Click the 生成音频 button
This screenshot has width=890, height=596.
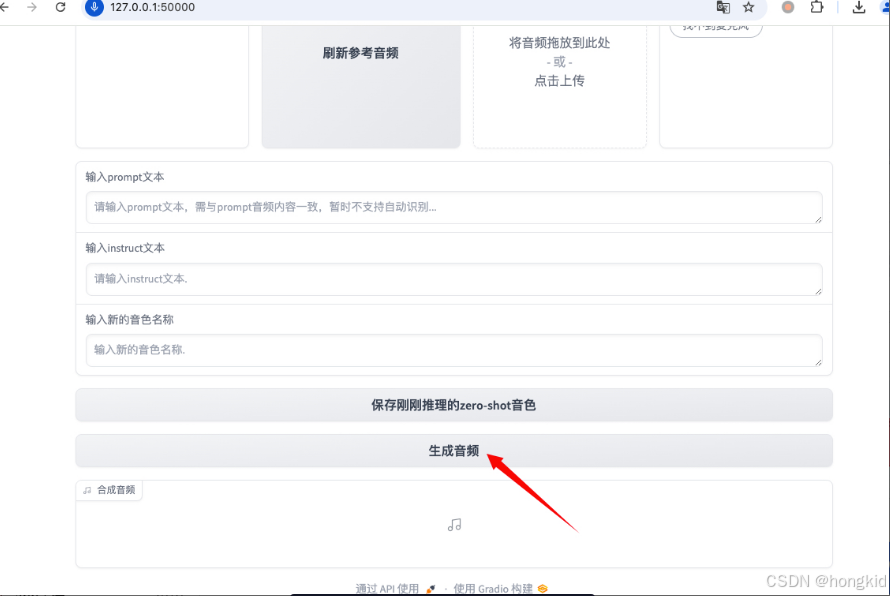tap(454, 451)
